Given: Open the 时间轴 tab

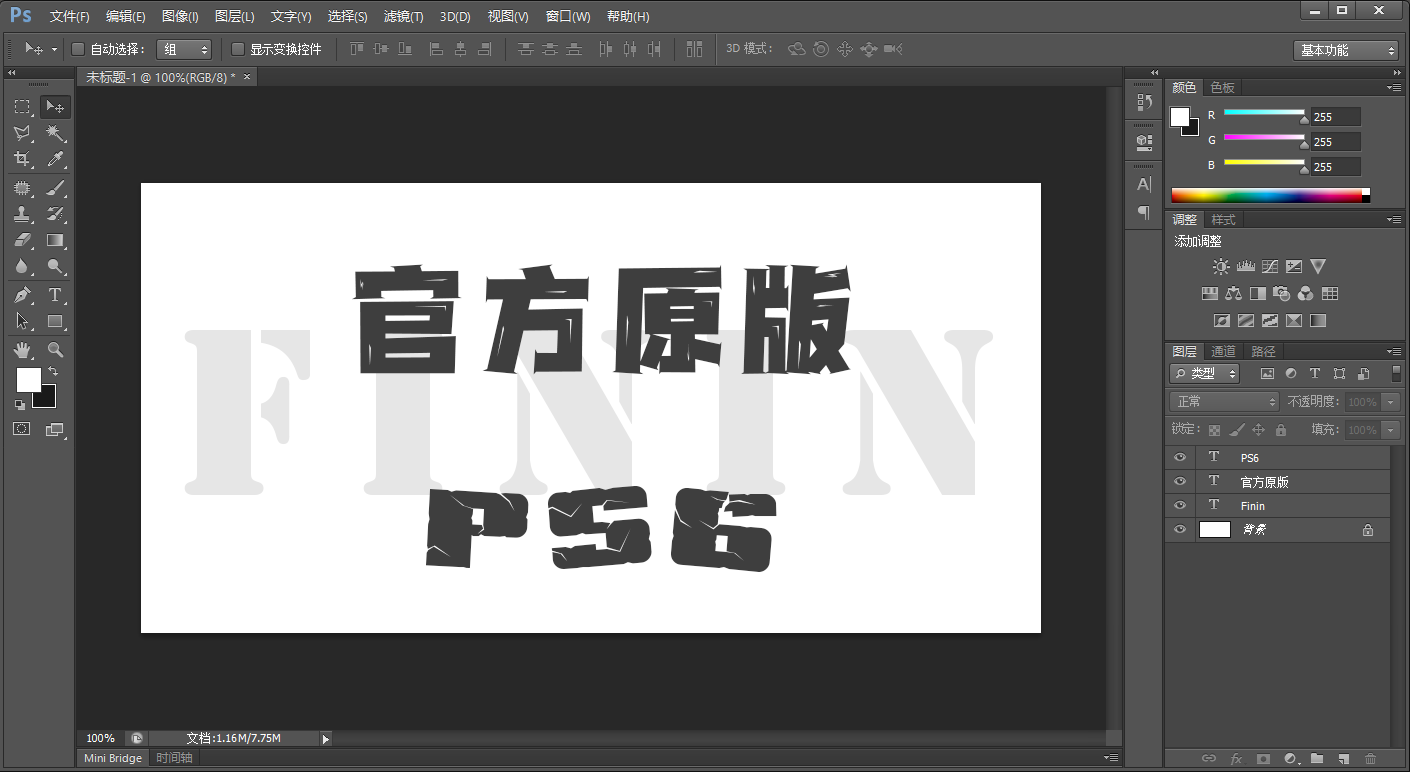Looking at the screenshot, I should (x=174, y=759).
